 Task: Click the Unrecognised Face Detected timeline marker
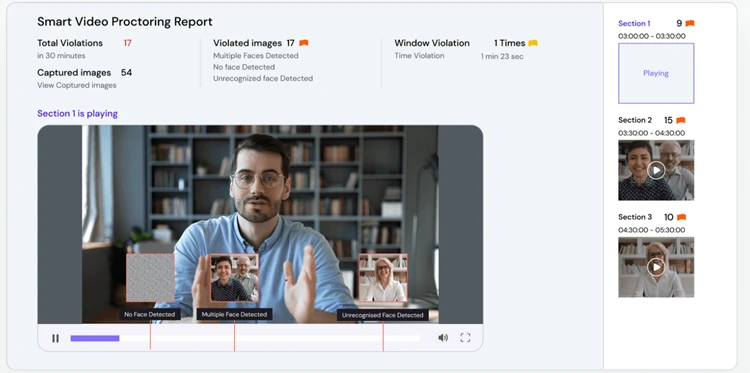383,336
